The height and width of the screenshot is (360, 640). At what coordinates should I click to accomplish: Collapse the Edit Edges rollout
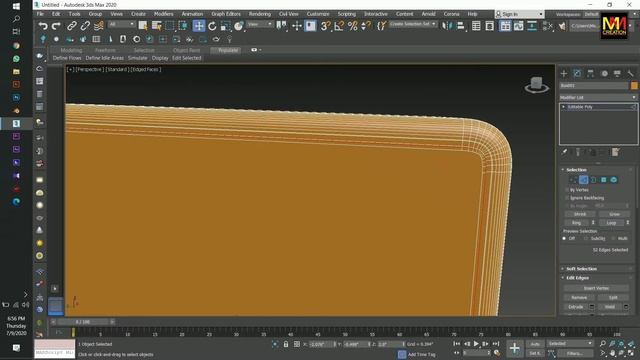coord(577,278)
